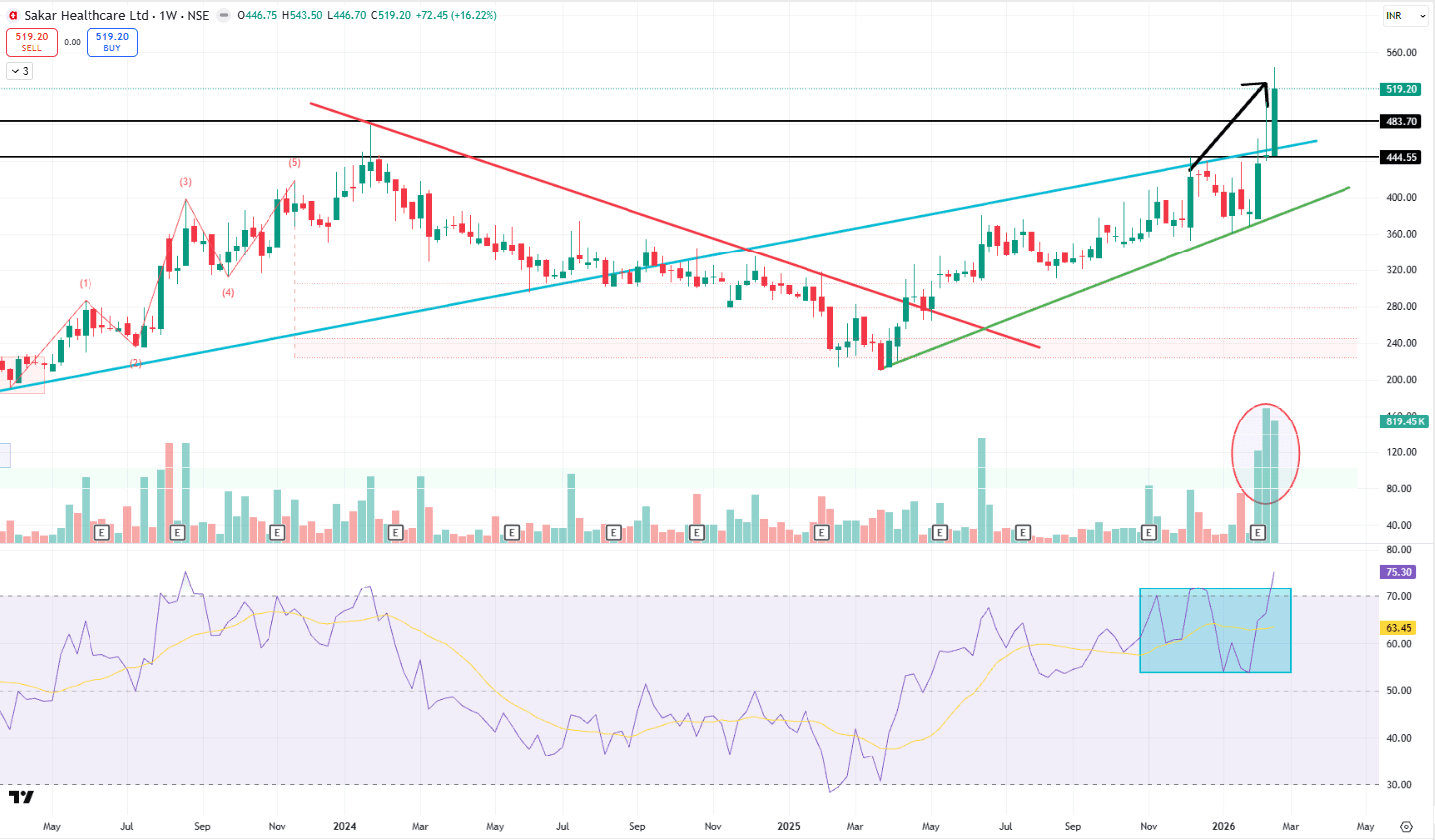
Task: Open the TradingView logo at chart bottom
Action: tap(21, 797)
